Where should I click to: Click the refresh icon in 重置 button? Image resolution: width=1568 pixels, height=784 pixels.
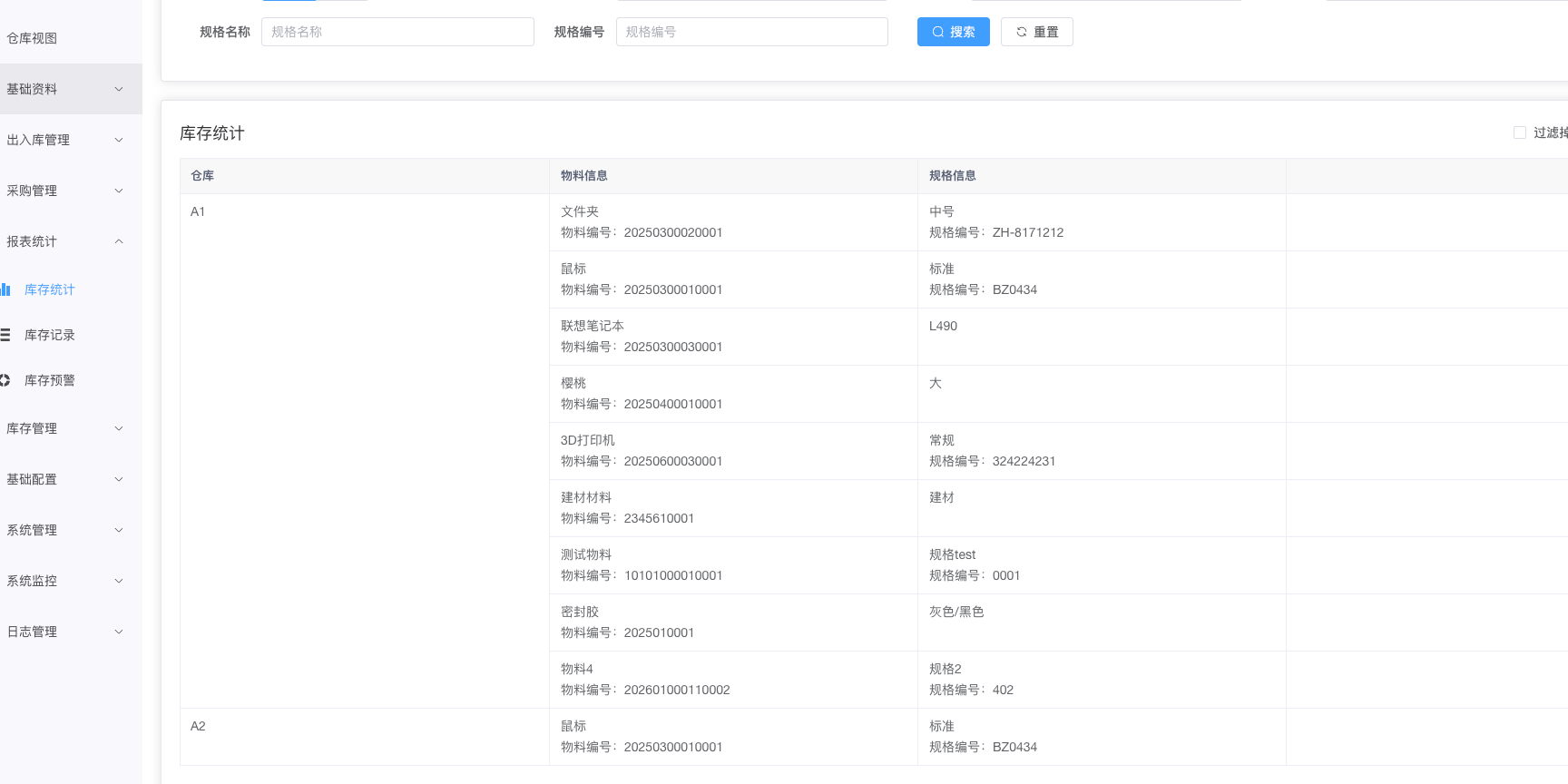pos(1022,32)
